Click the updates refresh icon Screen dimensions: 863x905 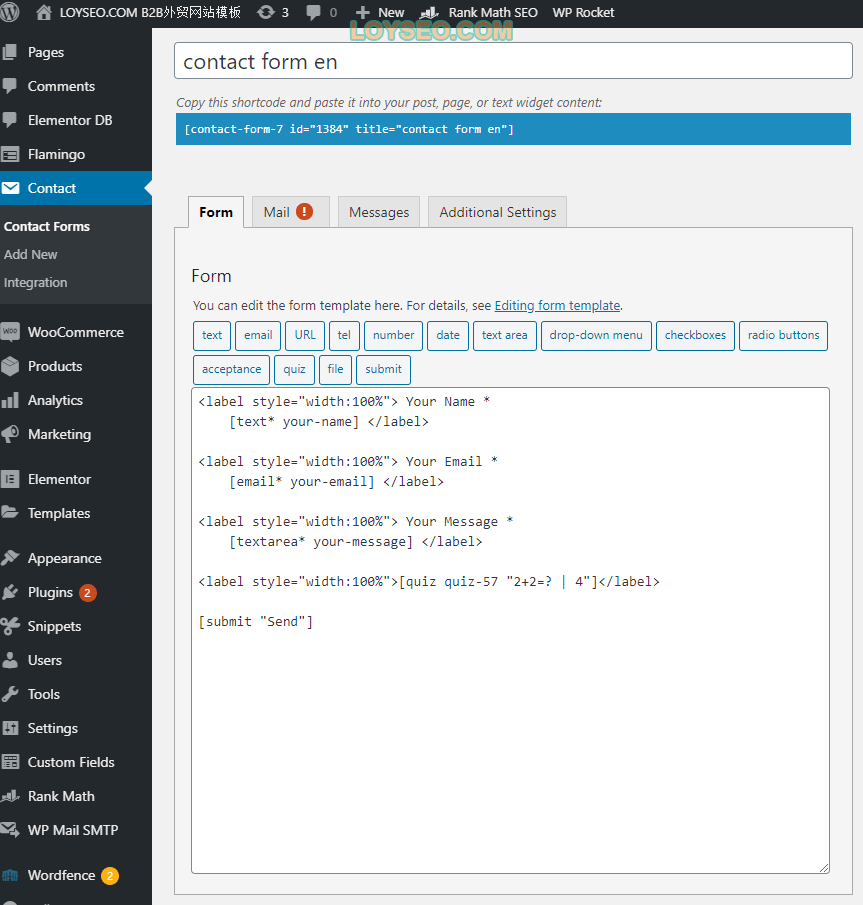(266, 12)
